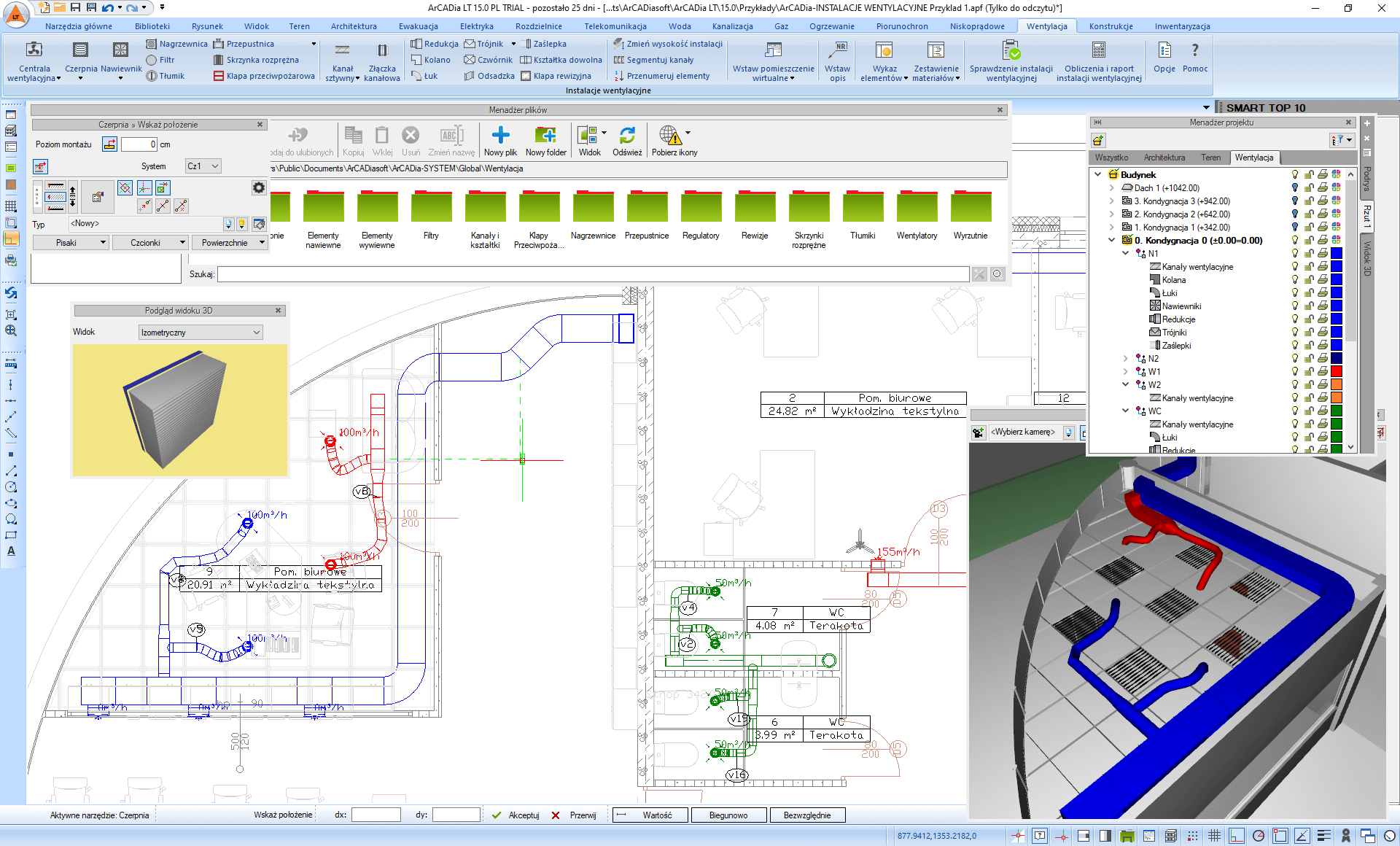Insert a Filtr element
This screenshot has height=846, width=1400.
pos(160,60)
